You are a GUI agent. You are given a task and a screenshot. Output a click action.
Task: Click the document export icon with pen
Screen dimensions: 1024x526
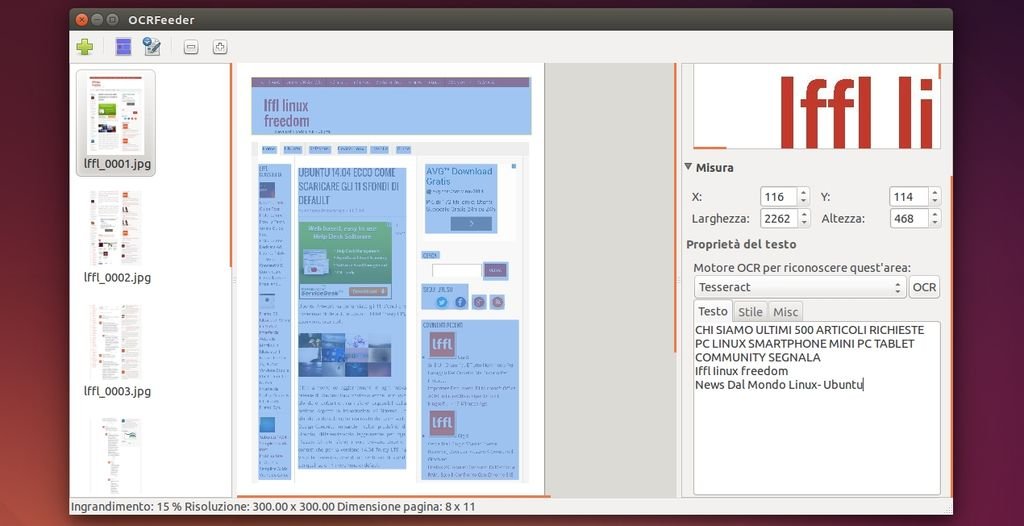[152, 46]
